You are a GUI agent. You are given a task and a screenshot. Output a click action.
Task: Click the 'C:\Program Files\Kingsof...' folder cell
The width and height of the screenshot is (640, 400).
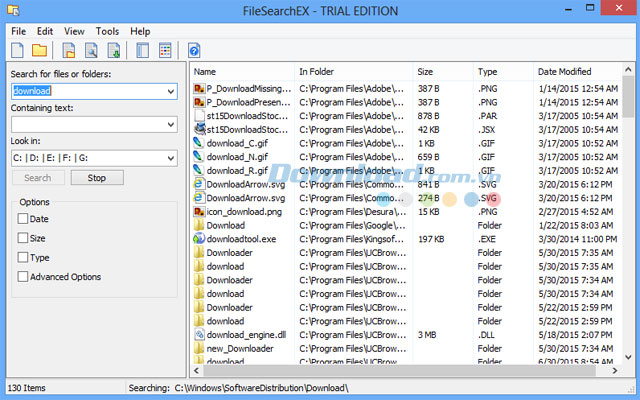pos(351,239)
